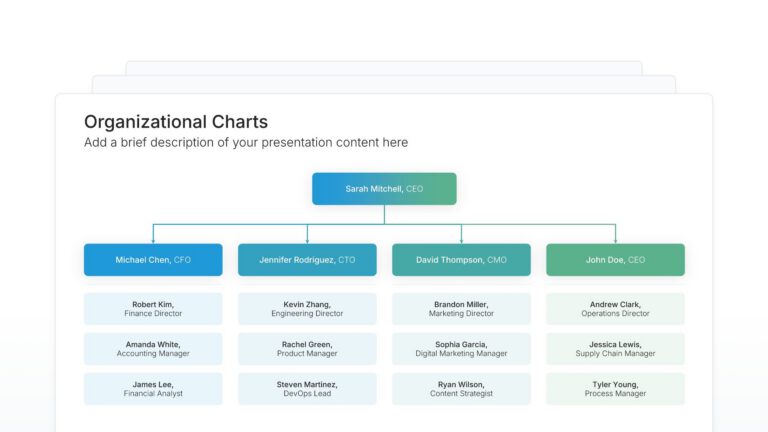
Task: Click Robert Kim, Finance Director card
Action: click(x=153, y=309)
